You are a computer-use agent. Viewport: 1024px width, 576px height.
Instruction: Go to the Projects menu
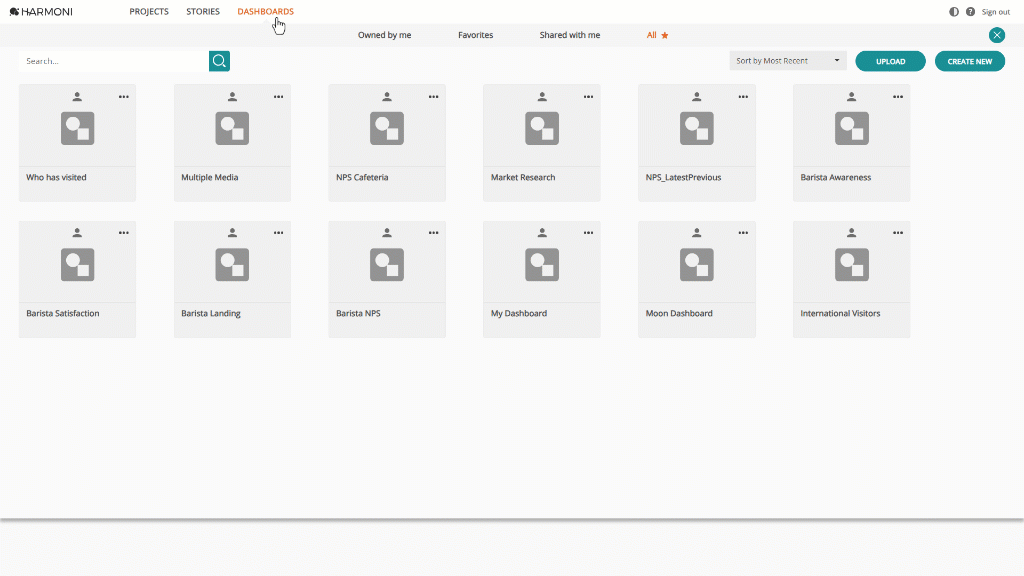coord(149,12)
